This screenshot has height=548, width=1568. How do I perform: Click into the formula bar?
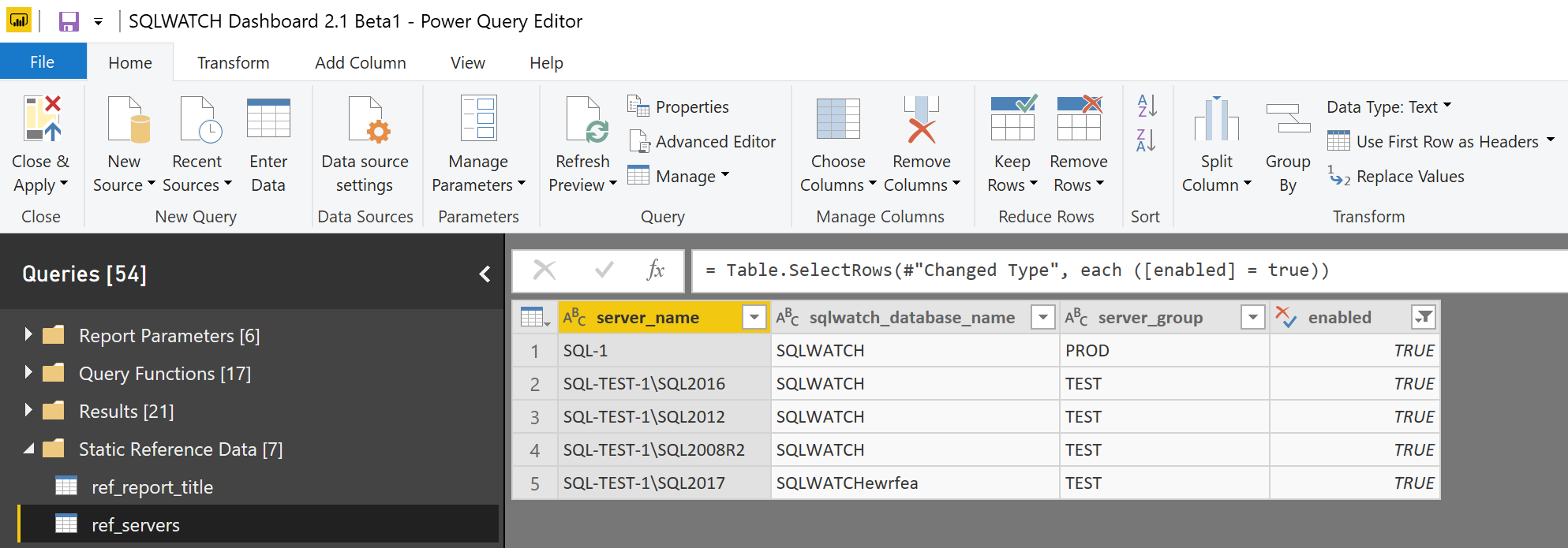[x=1128, y=270]
